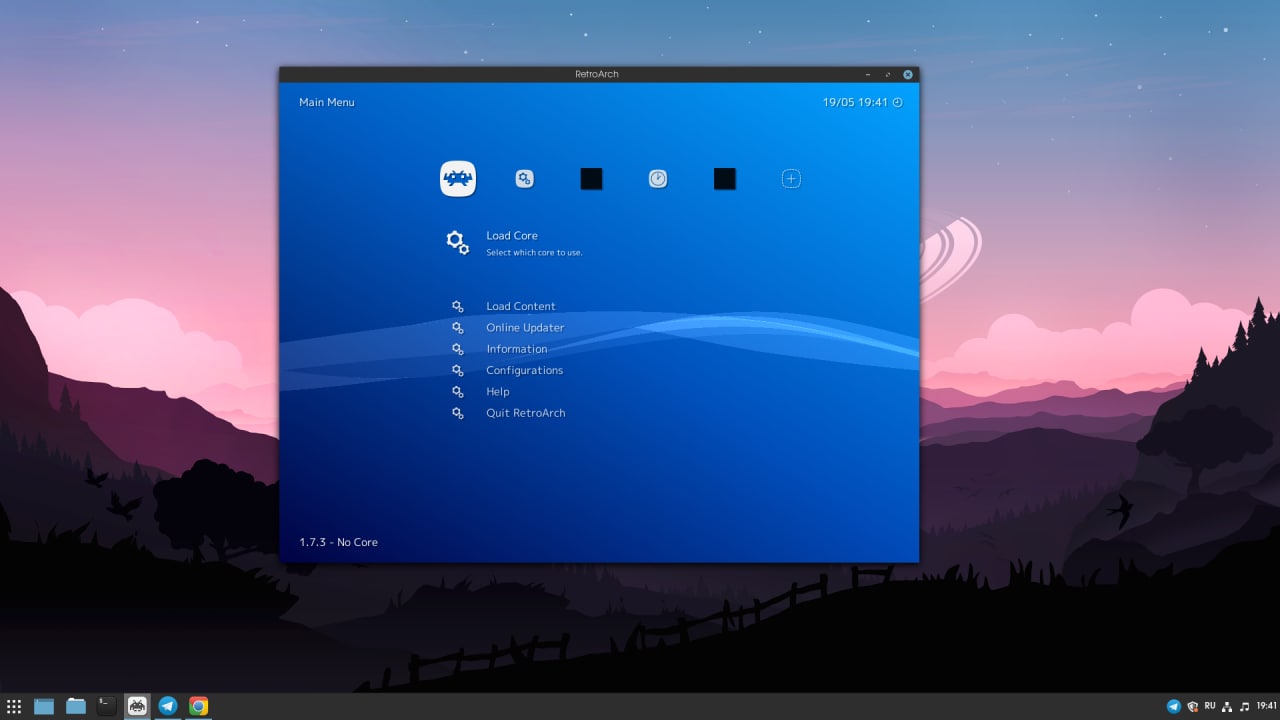Click the 19/05 19:41 date text in RetroArch

click(x=855, y=102)
